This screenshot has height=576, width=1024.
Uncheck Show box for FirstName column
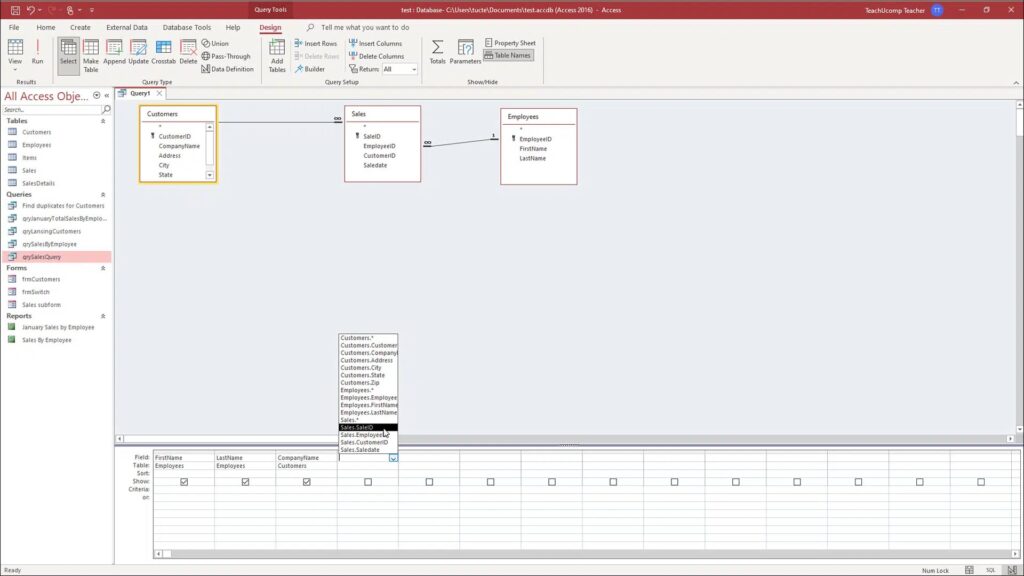tap(184, 482)
